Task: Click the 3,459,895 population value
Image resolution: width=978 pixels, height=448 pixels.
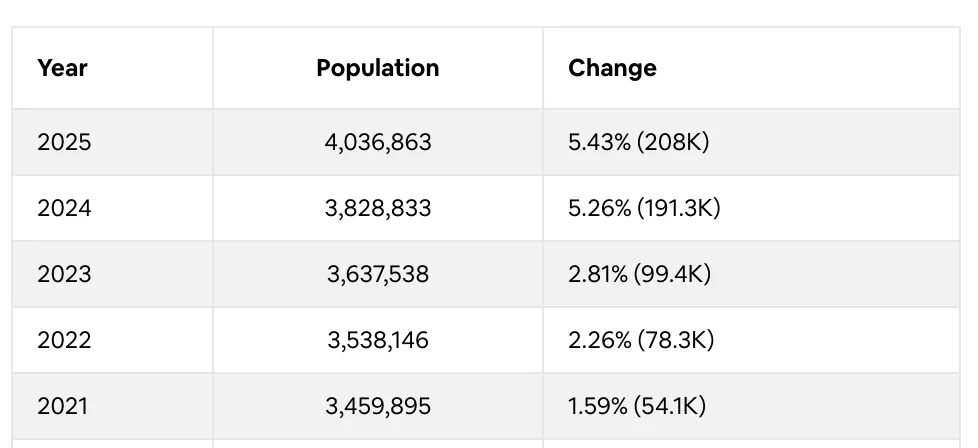Action: coord(378,406)
